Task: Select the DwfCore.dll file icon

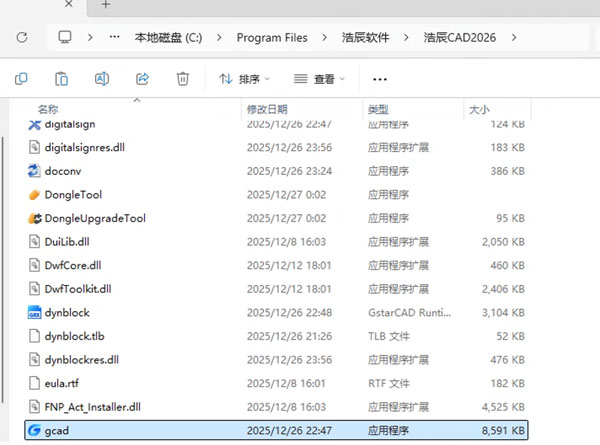Action: pos(34,265)
